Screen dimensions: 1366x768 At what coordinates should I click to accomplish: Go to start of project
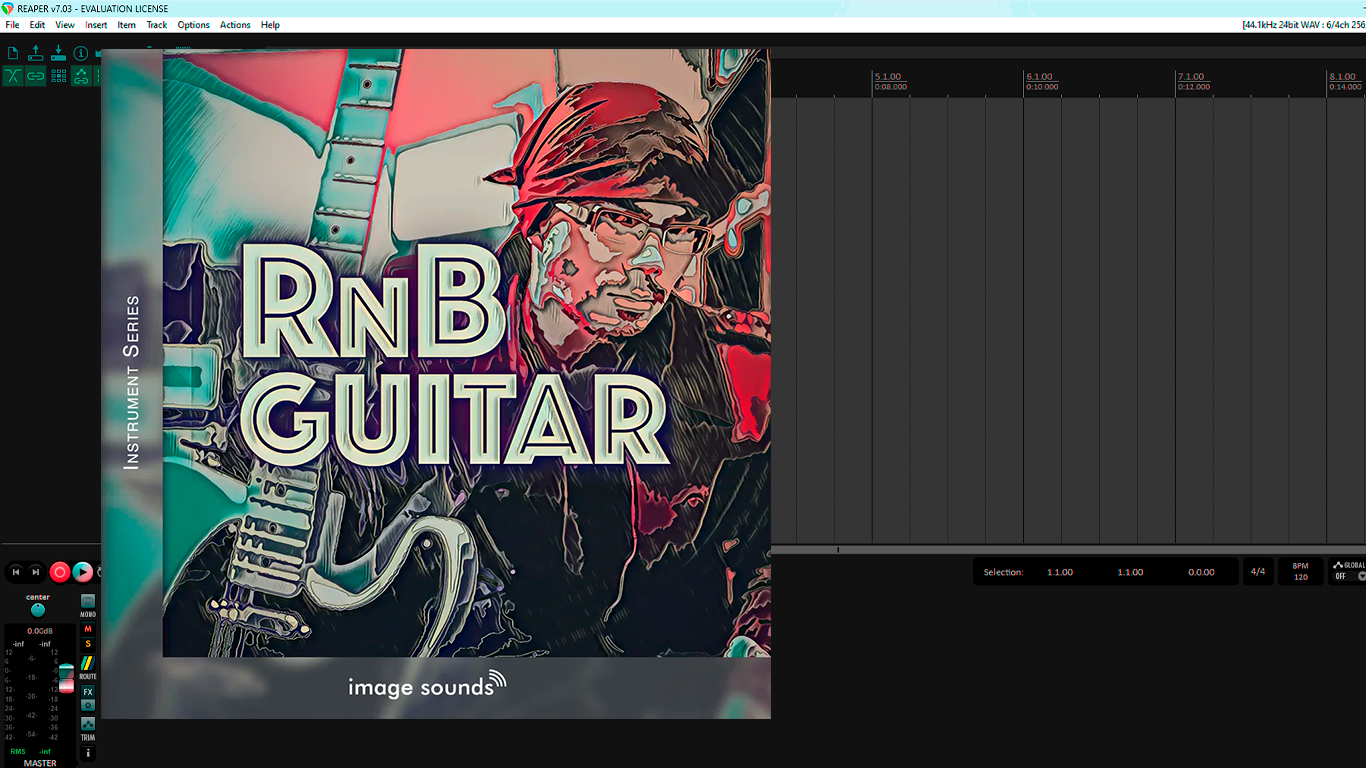[16, 572]
